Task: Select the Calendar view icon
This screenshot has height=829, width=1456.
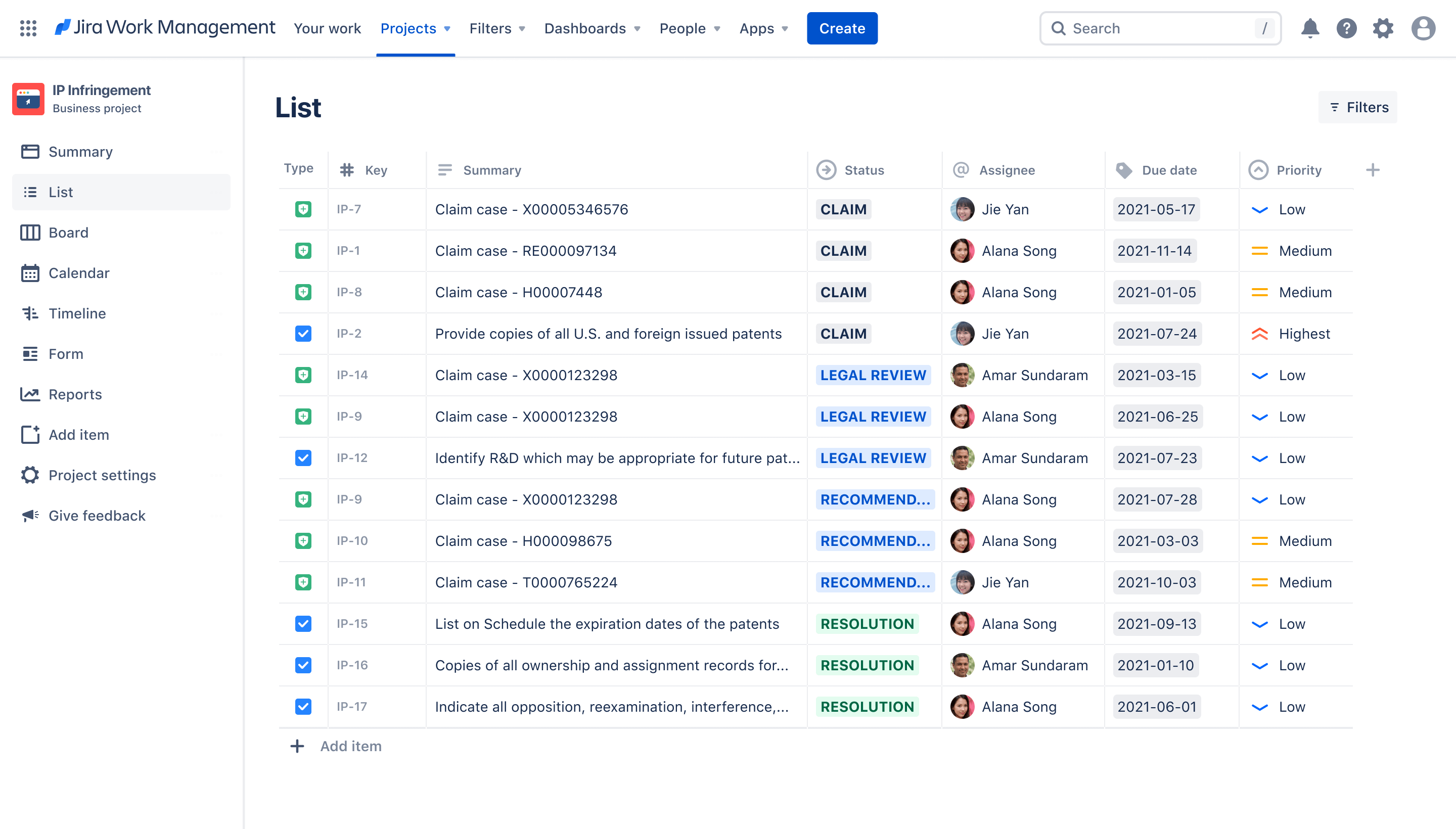Action: [x=30, y=272]
